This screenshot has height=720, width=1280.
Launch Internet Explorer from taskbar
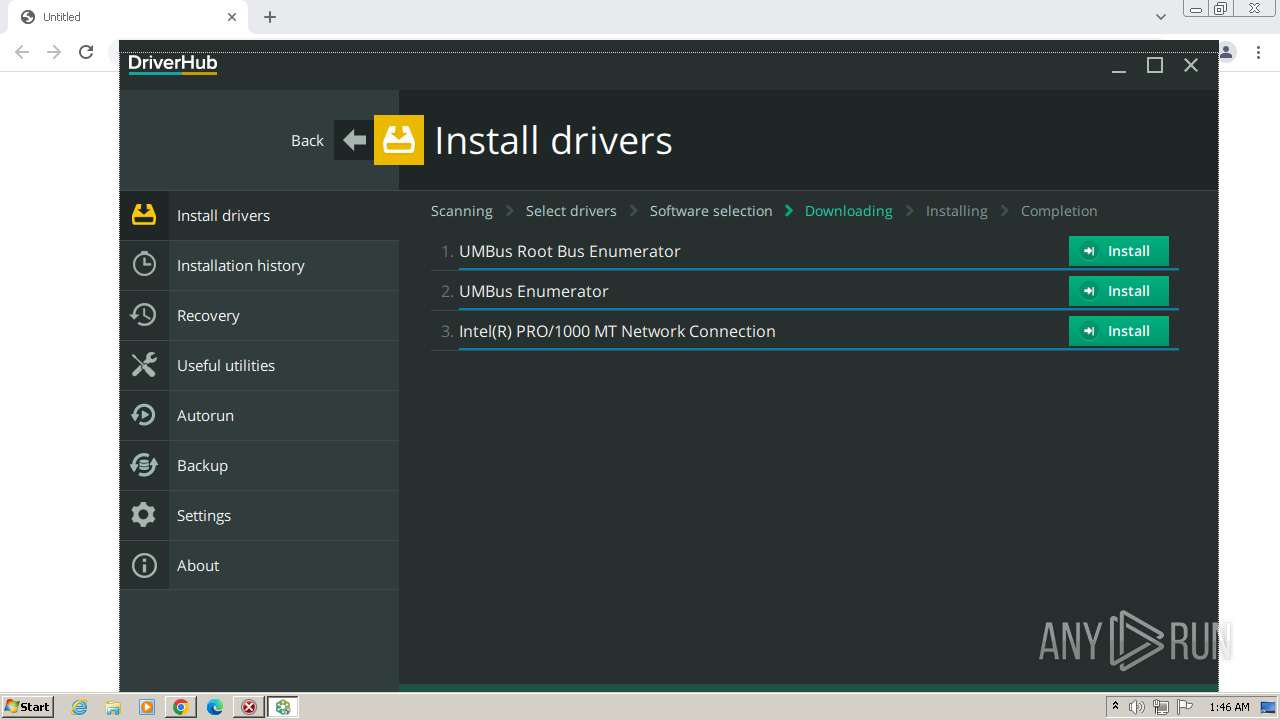80,707
